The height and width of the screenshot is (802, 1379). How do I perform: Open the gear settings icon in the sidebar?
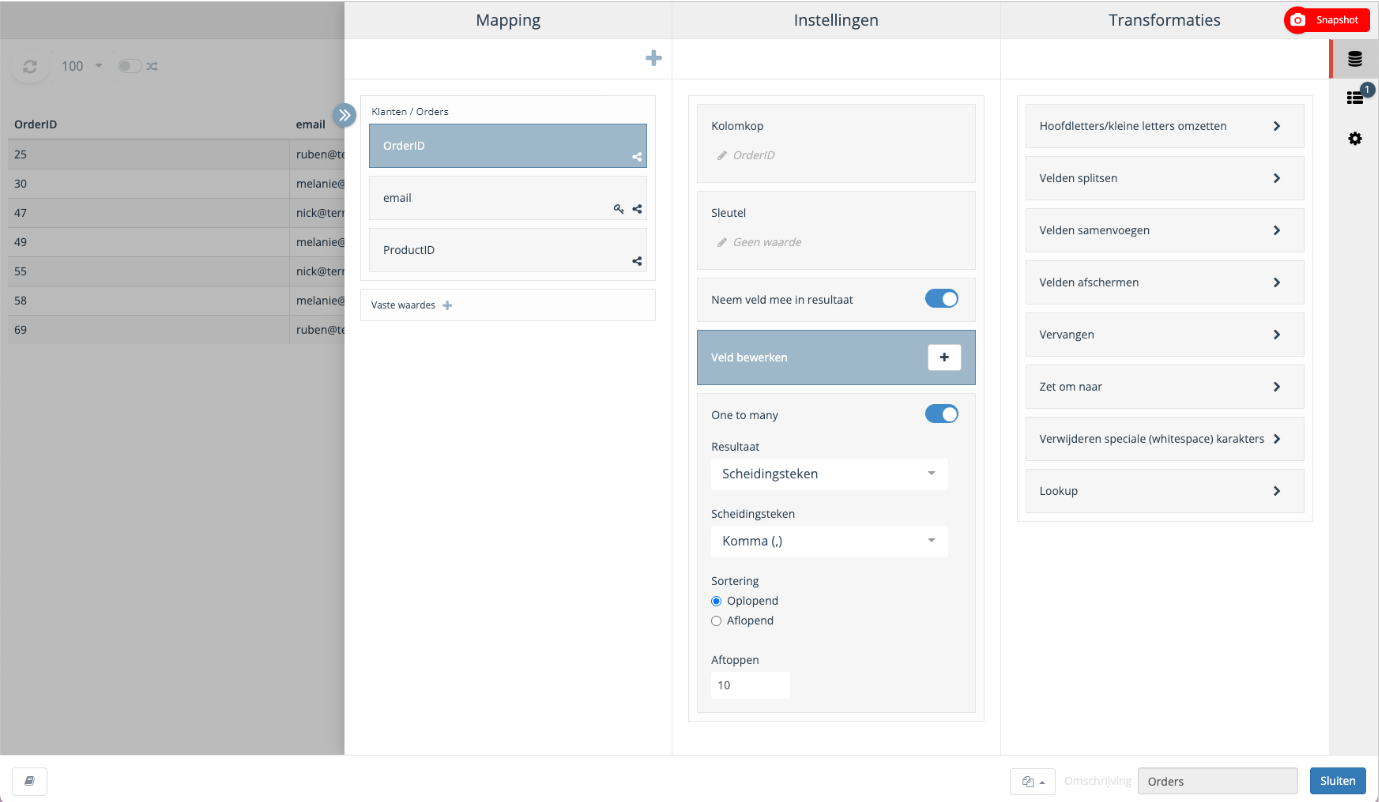point(1355,138)
